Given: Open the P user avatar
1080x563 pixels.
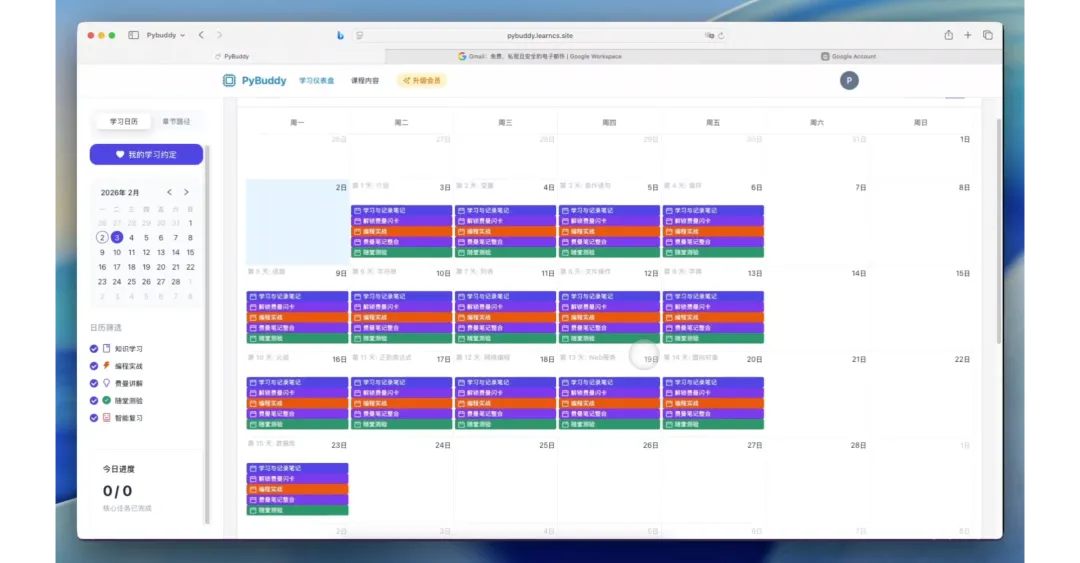Looking at the screenshot, I should pyautogui.click(x=849, y=81).
